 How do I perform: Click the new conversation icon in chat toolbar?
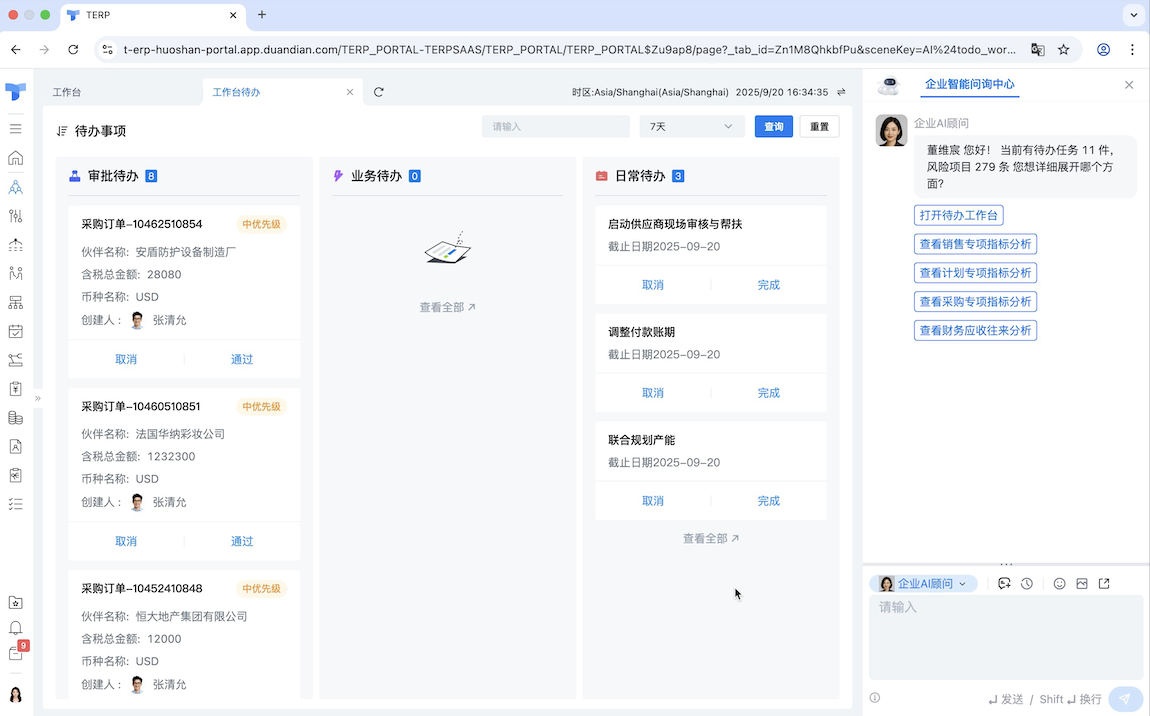pos(1004,583)
